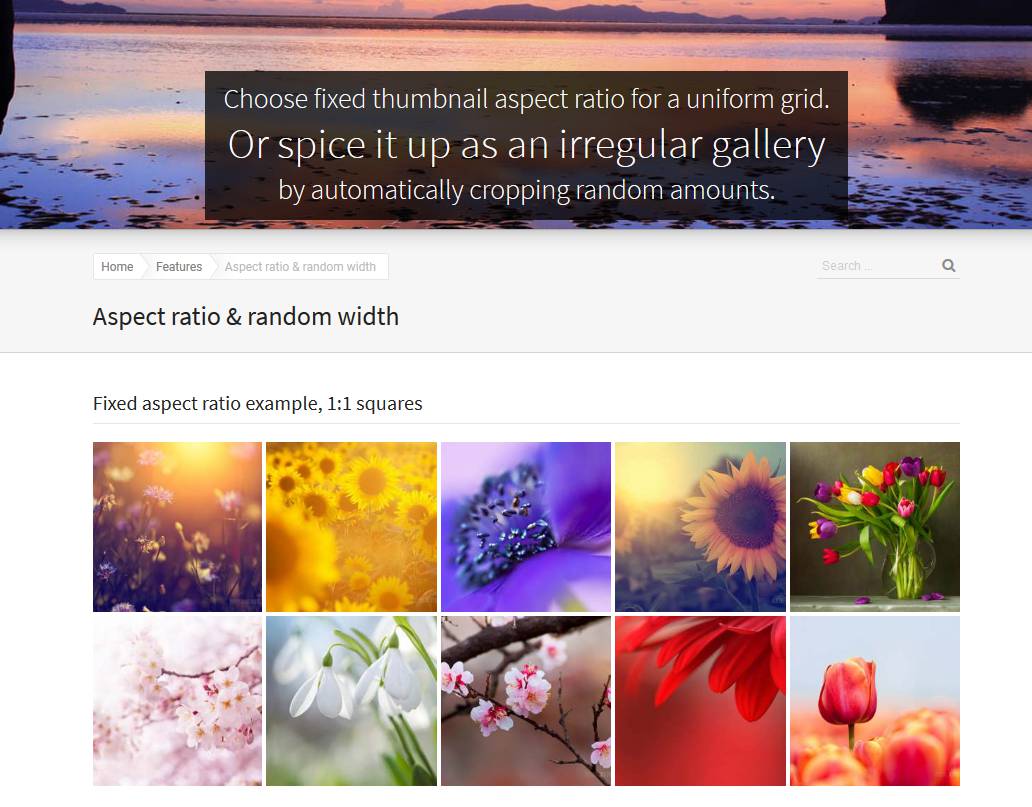Open Features breadcrumb link

178,267
